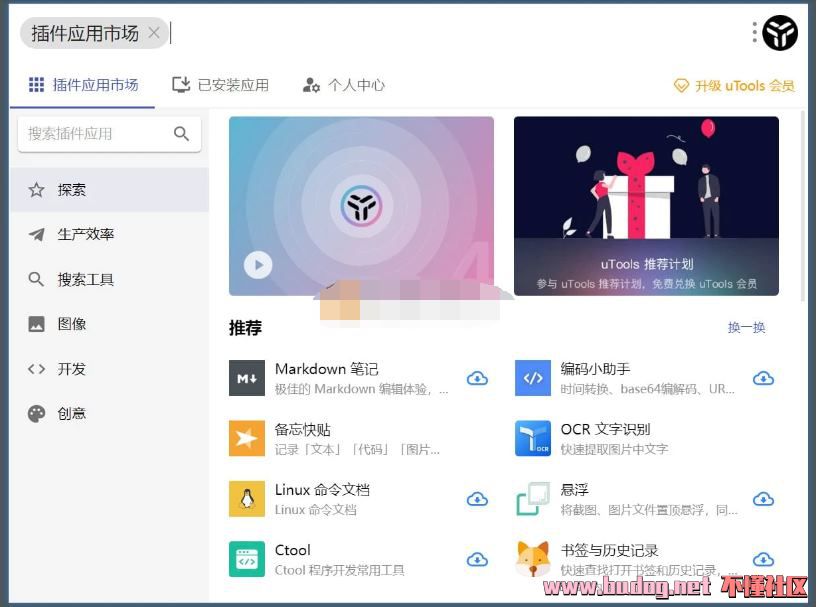Open the 个人中心 tab
This screenshot has width=817, height=607.
click(x=344, y=85)
